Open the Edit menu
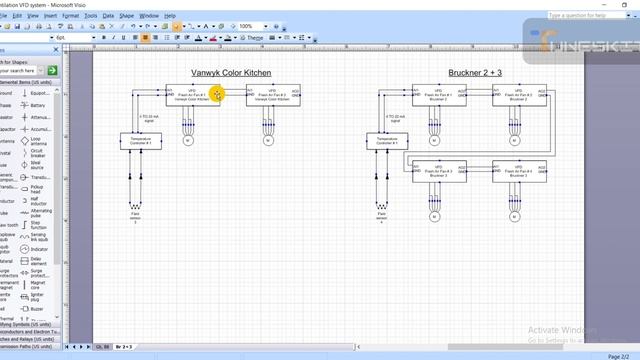Image resolution: width=640 pixels, height=360 pixels. coord(17,16)
